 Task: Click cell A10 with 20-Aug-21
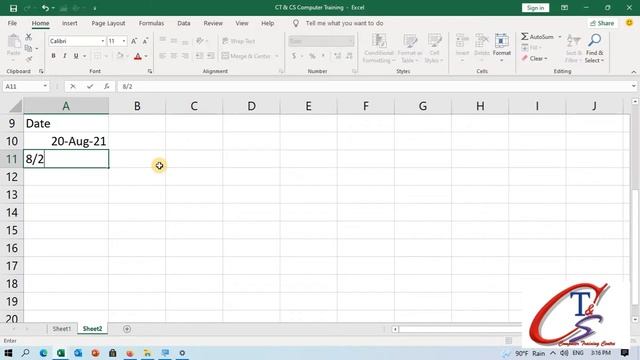coord(66,141)
